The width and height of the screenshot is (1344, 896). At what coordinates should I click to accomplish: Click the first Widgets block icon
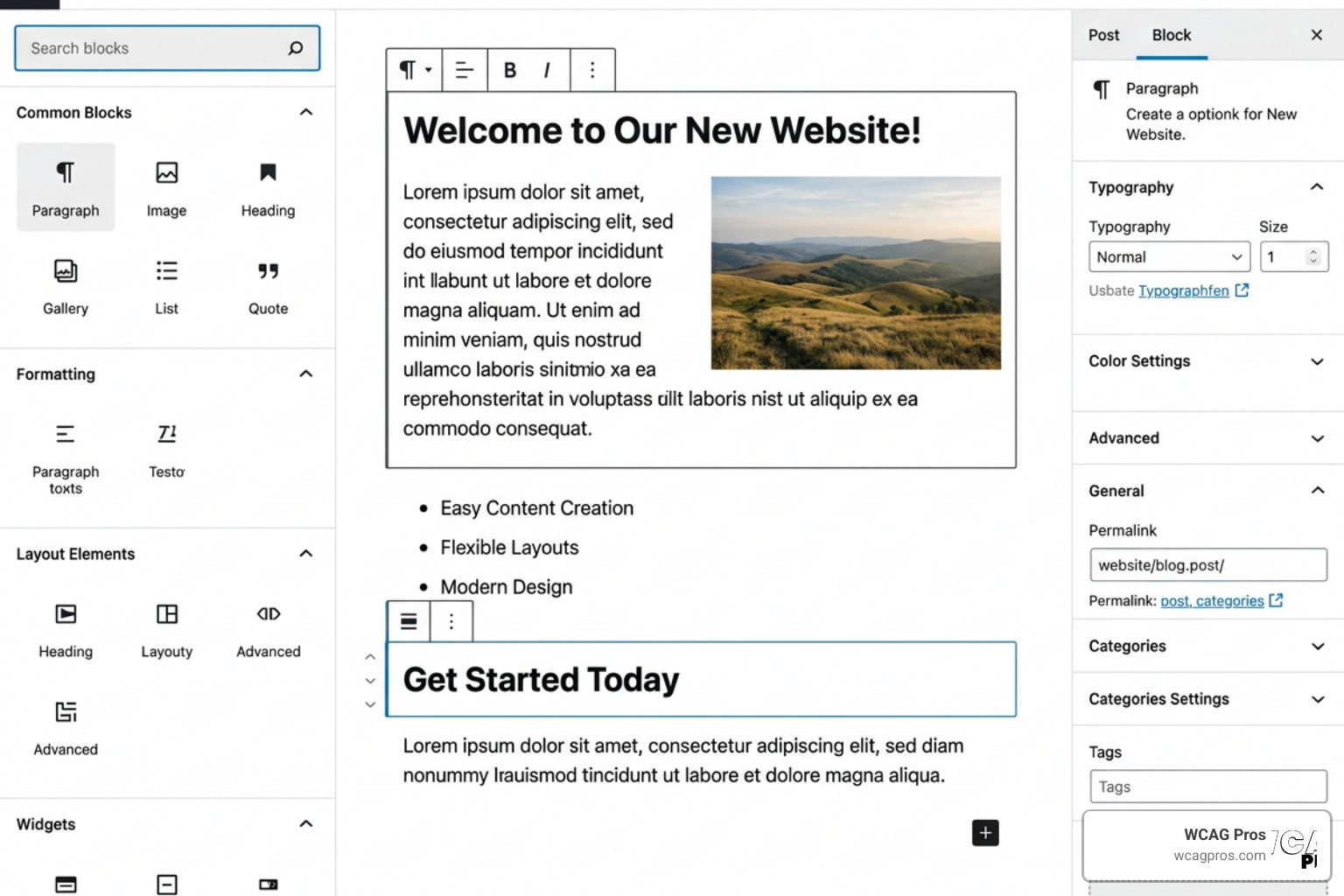pos(66,885)
